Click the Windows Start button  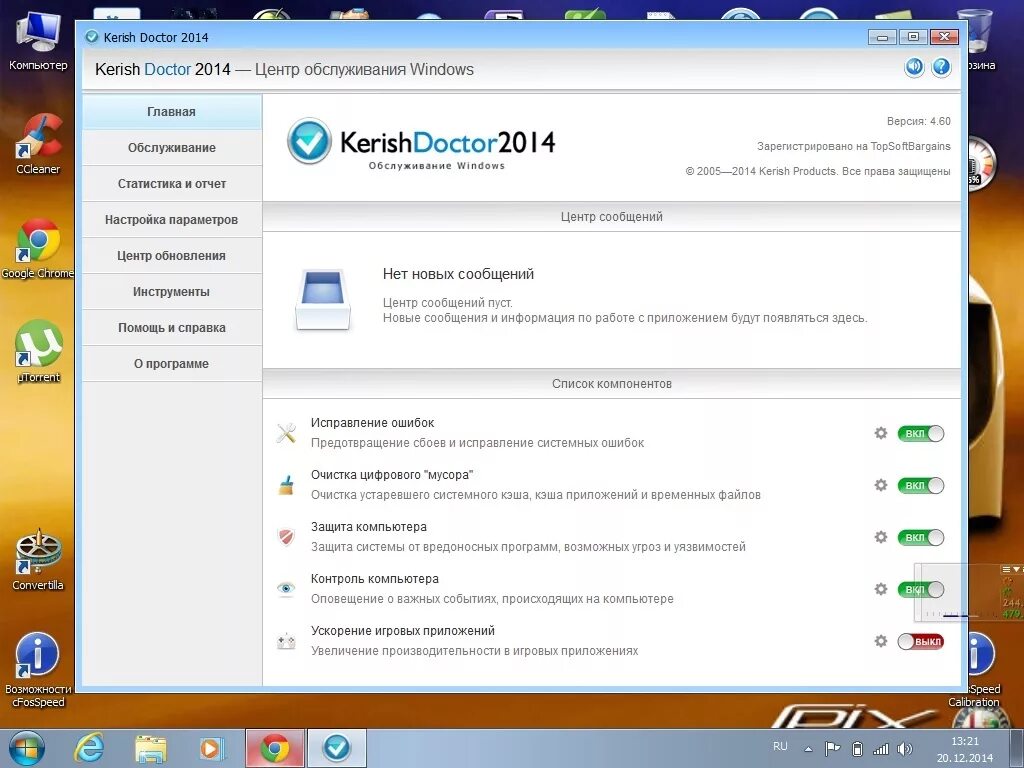tap(26, 748)
